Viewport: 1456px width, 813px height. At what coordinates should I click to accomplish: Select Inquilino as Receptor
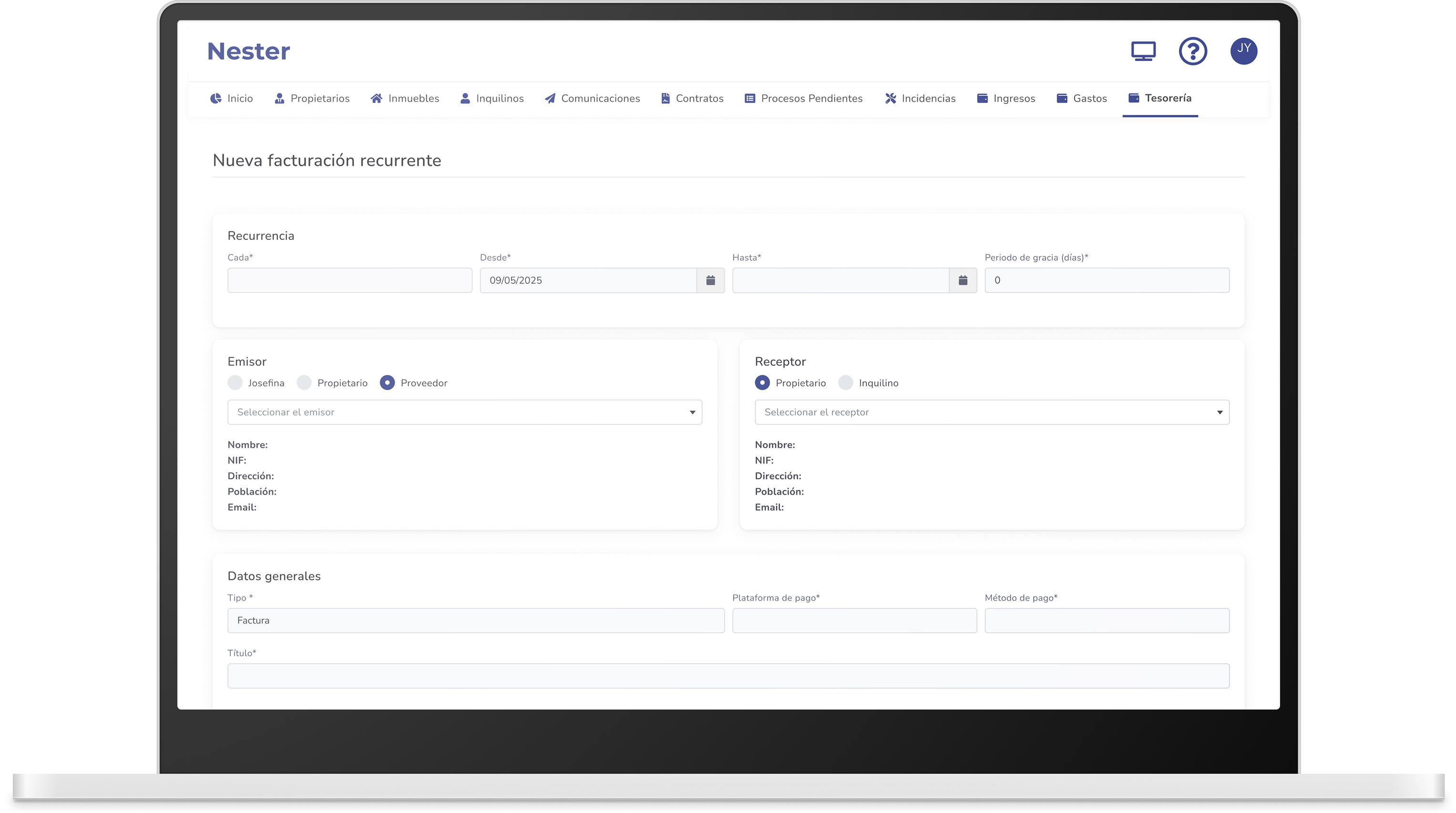pos(846,383)
